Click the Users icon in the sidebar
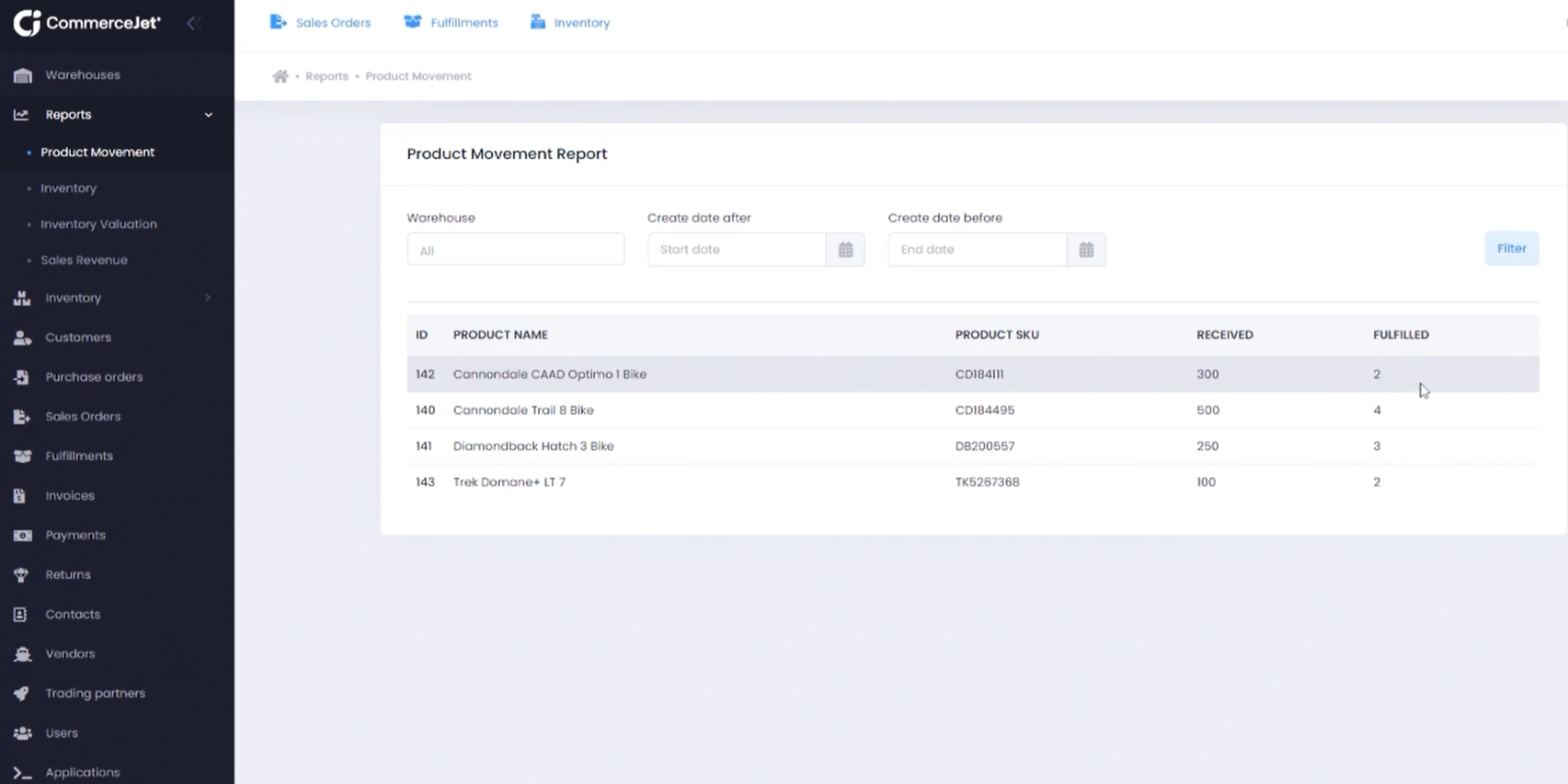The height and width of the screenshot is (784, 1568). pos(22,733)
